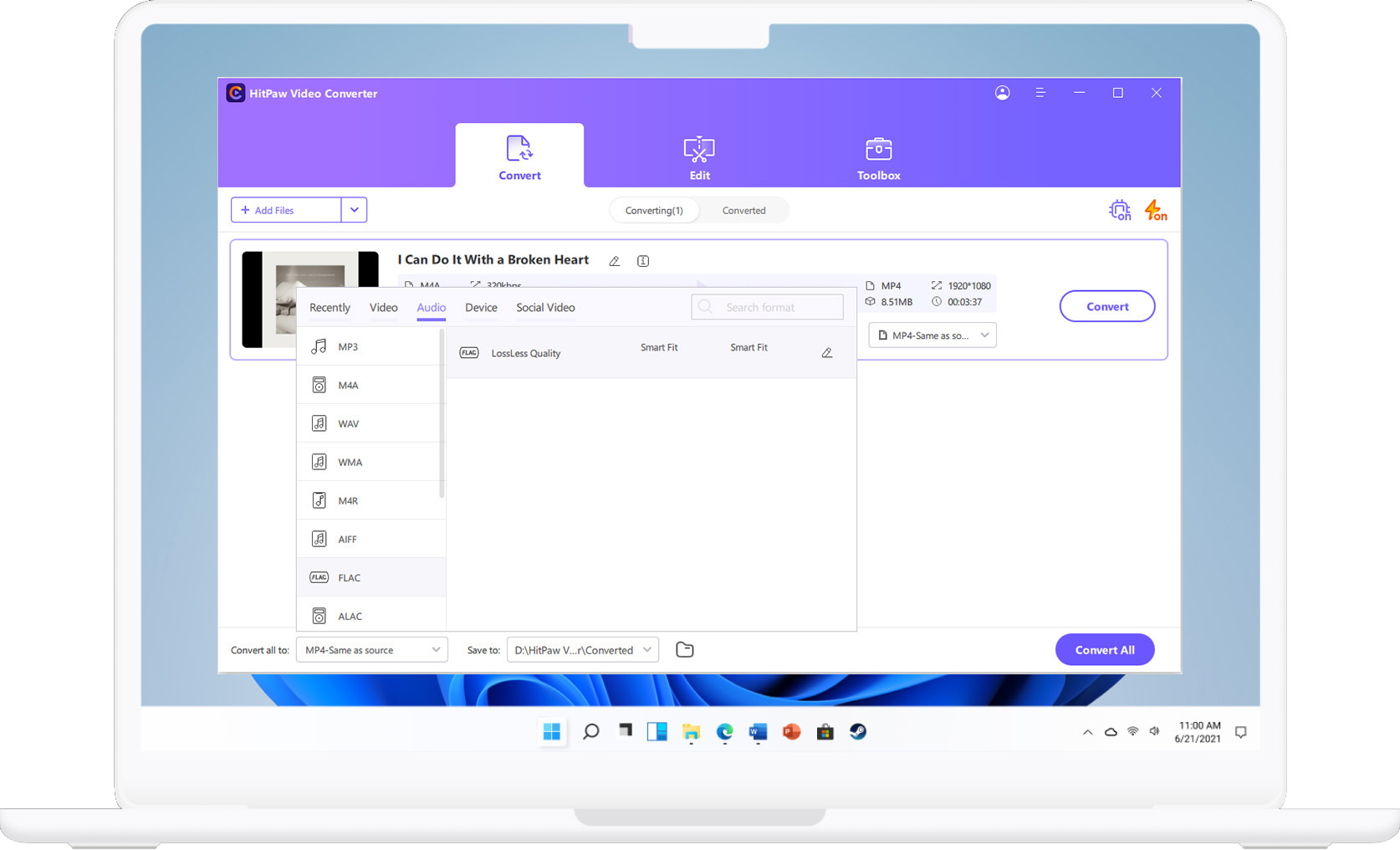Click FLAC icon in quality row
This screenshot has width=1400, height=850.
469,353
